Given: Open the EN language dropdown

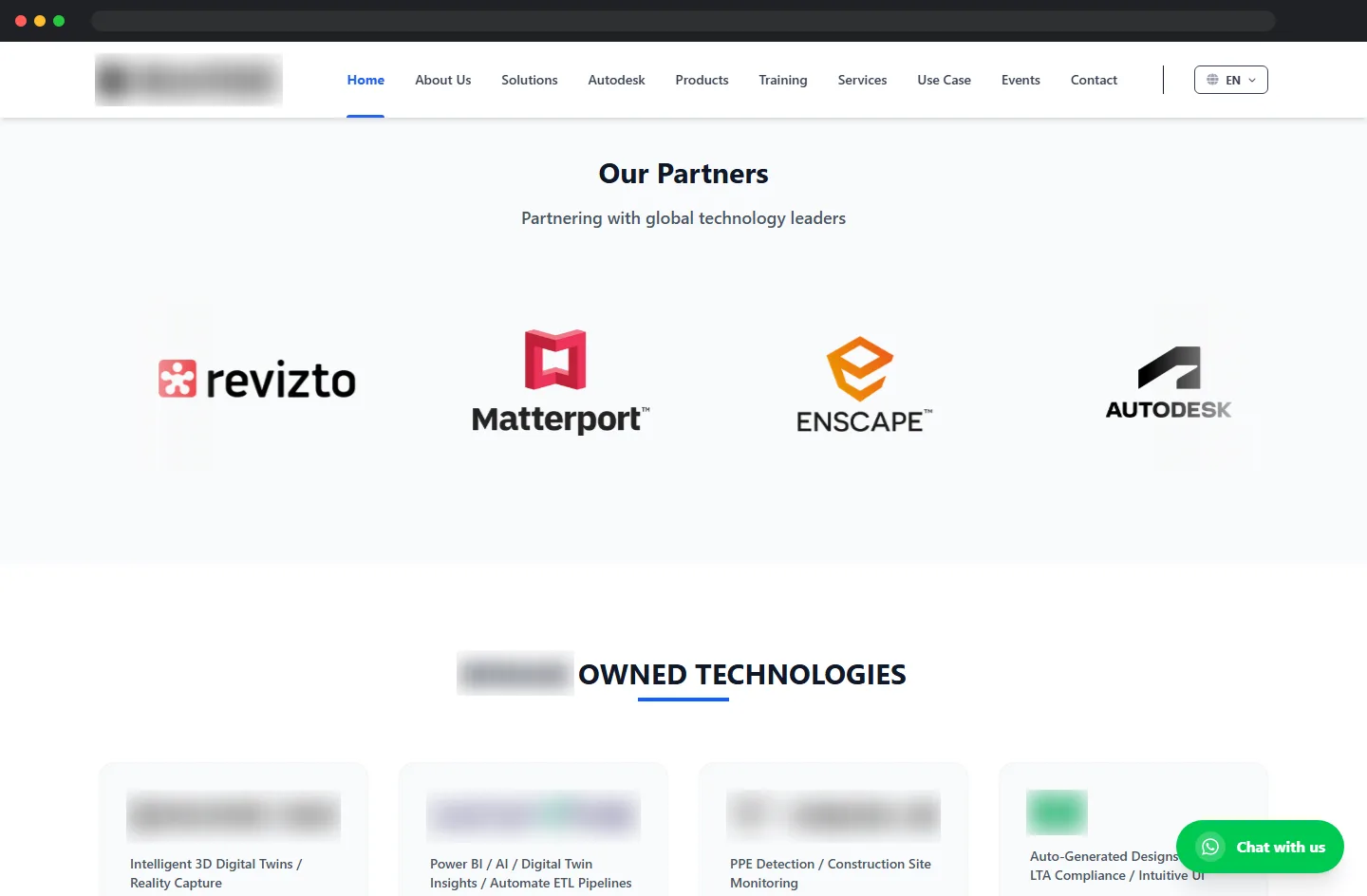Looking at the screenshot, I should point(1231,80).
